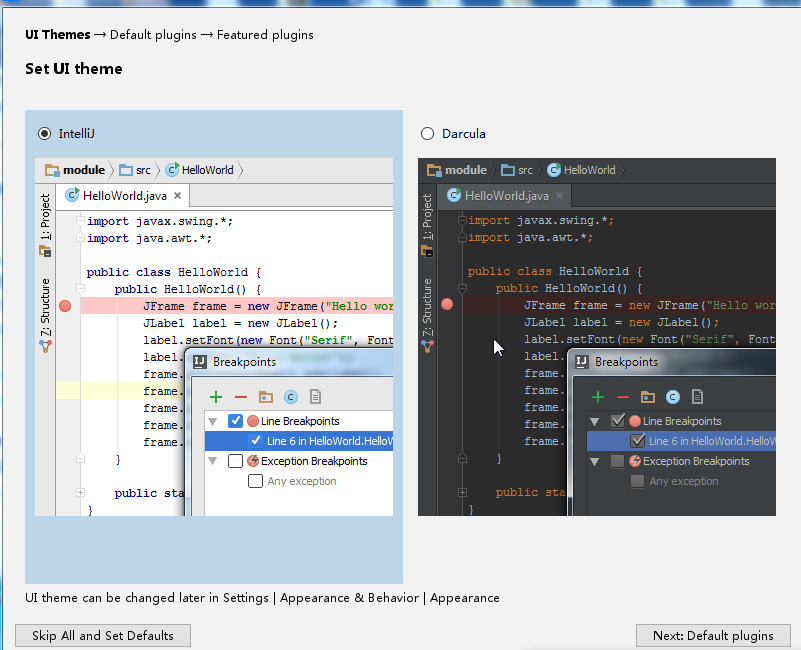Image resolution: width=801 pixels, height=650 pixels.
Task: Select the IntelliJ theme radio button
Action: point(45,134)
